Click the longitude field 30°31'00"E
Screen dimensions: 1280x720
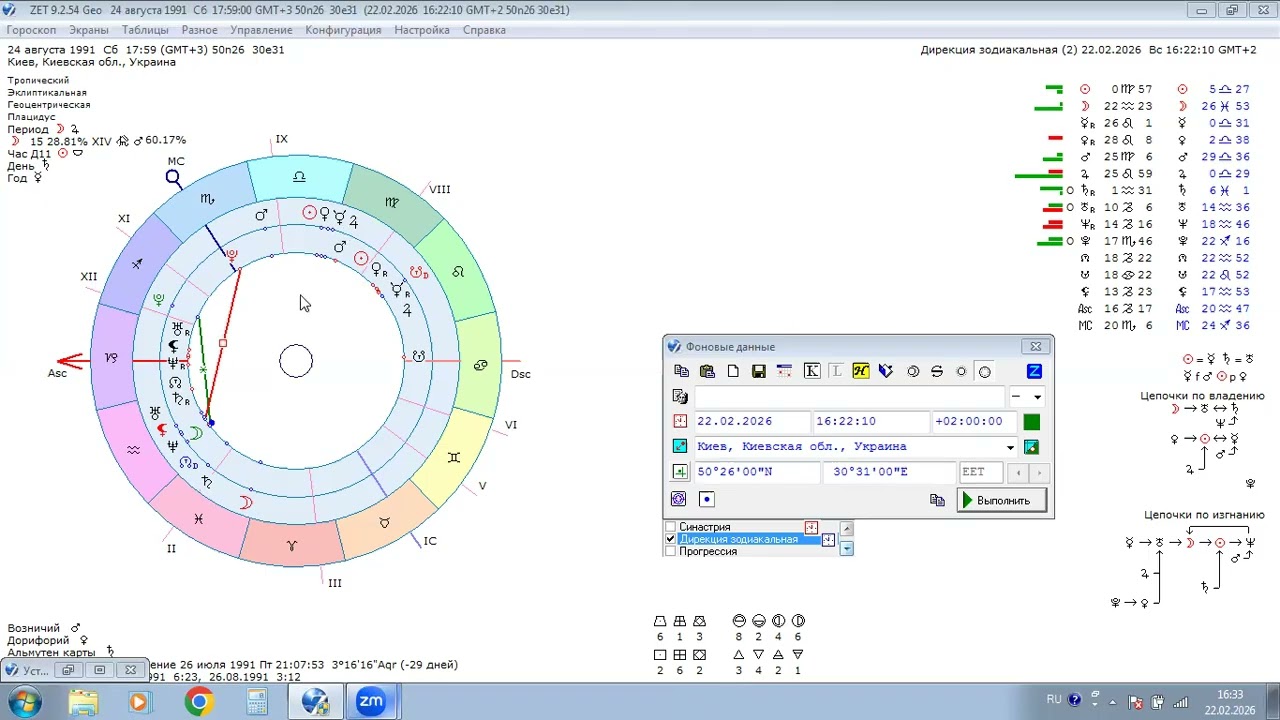(889, 472)
